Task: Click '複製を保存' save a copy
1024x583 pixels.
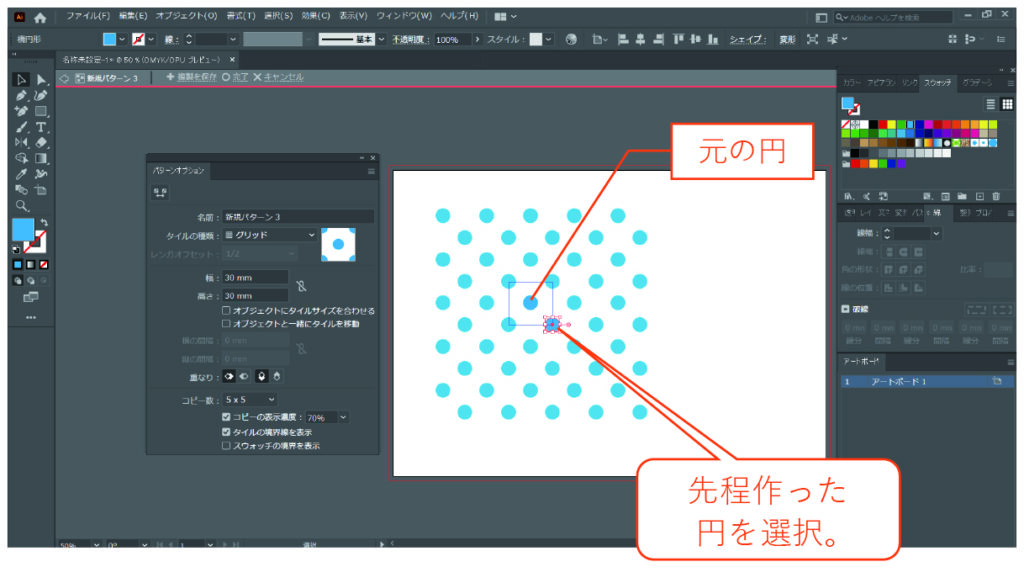Action: pyautogui.click(x=191, y=77)
